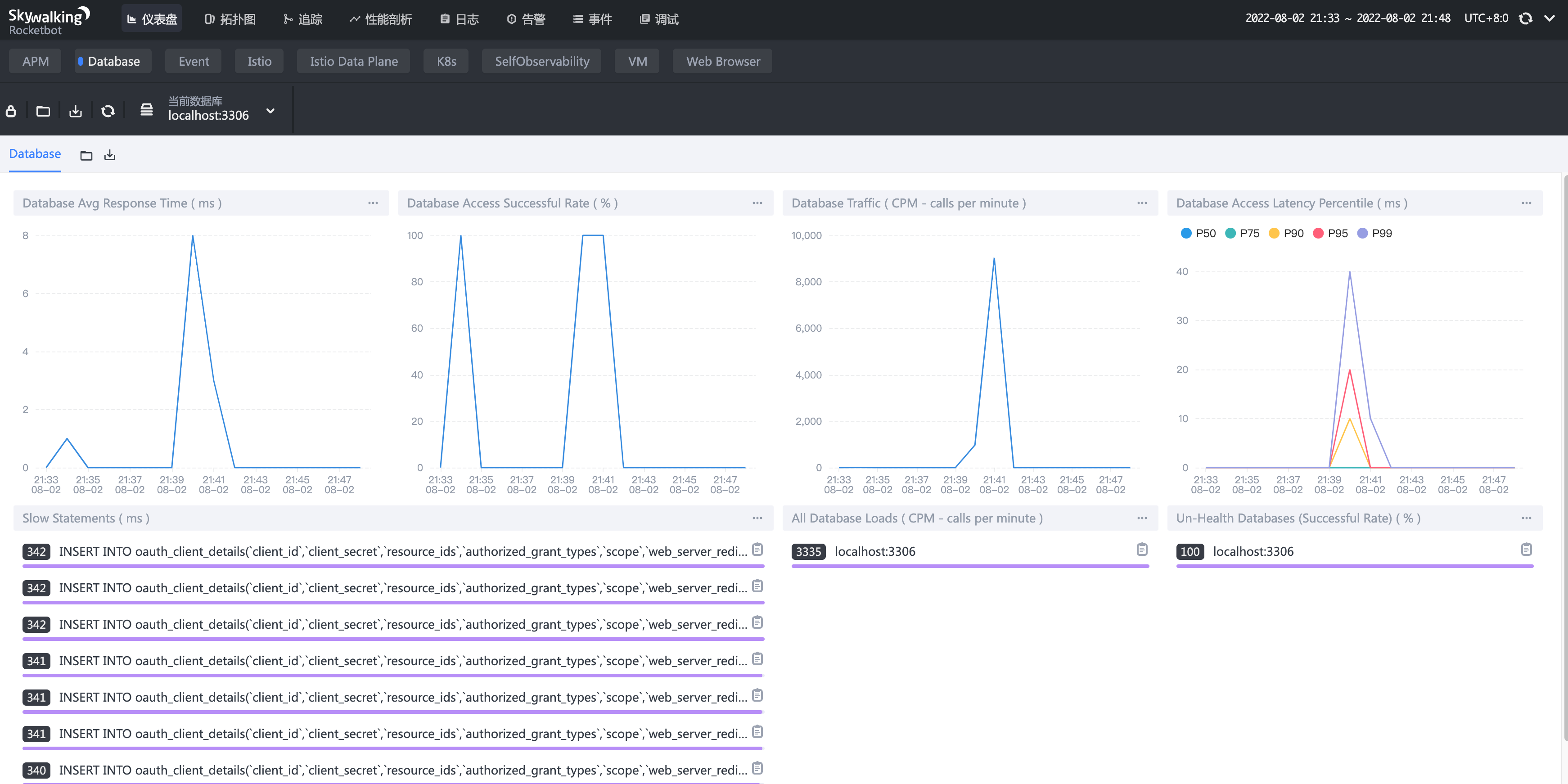1568x784 pixels.
Task: Open the 调试 debug menu
Action: pyautogui.click(x=659, y=19)
